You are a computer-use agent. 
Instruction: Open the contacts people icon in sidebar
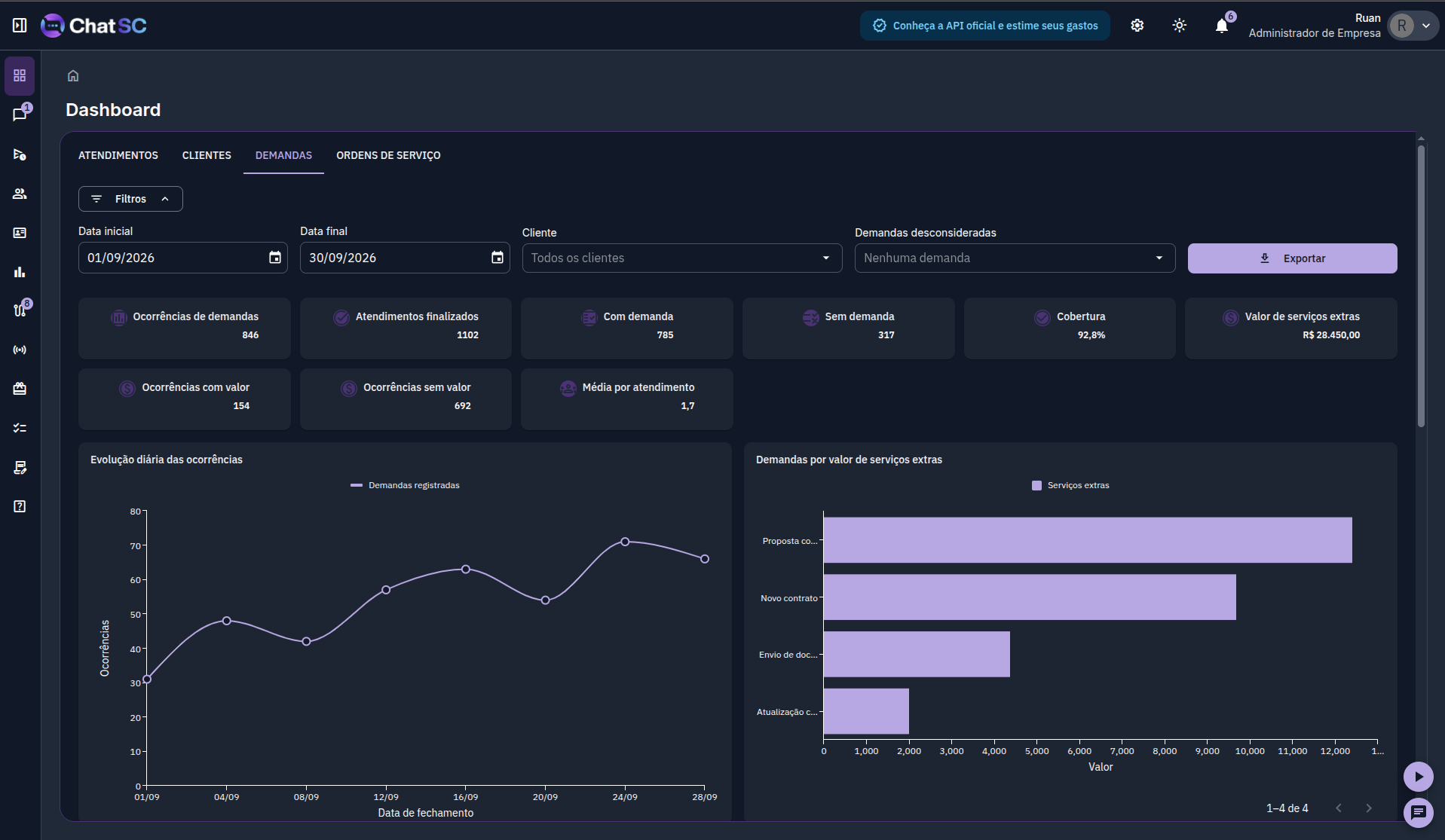[20, 194]
